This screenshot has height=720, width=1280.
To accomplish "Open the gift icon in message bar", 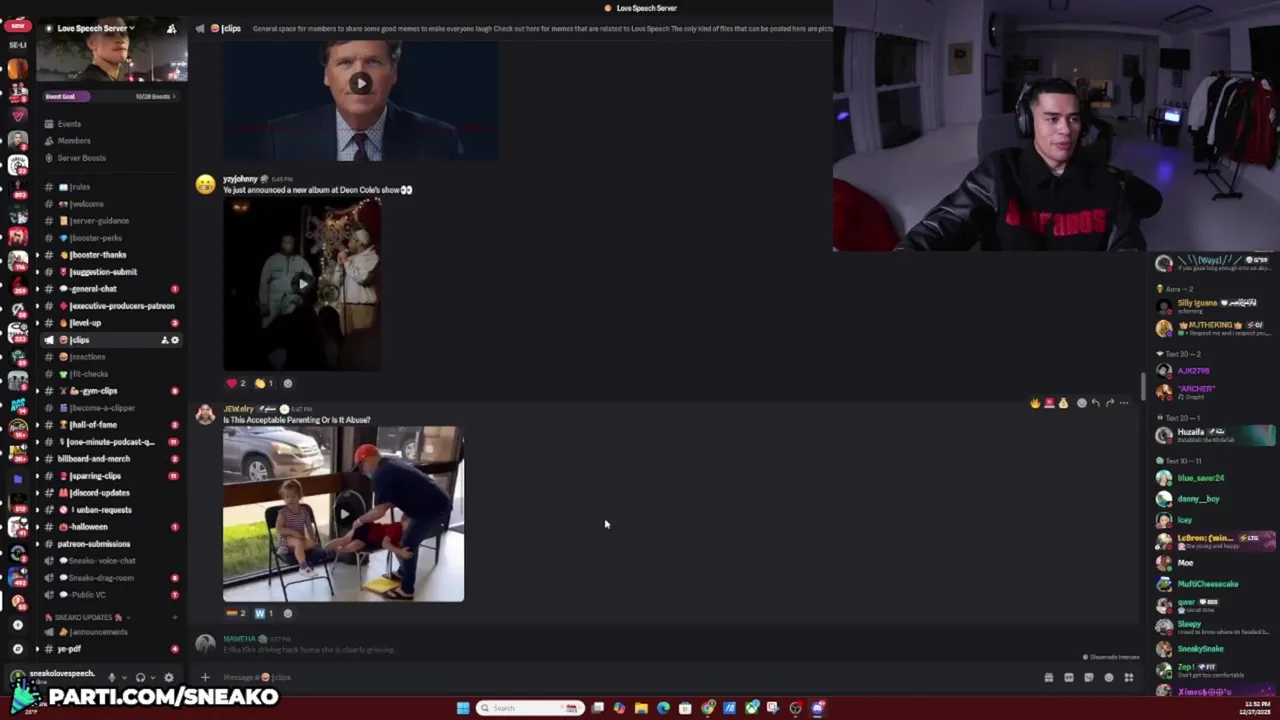I will coord(1048,677).
